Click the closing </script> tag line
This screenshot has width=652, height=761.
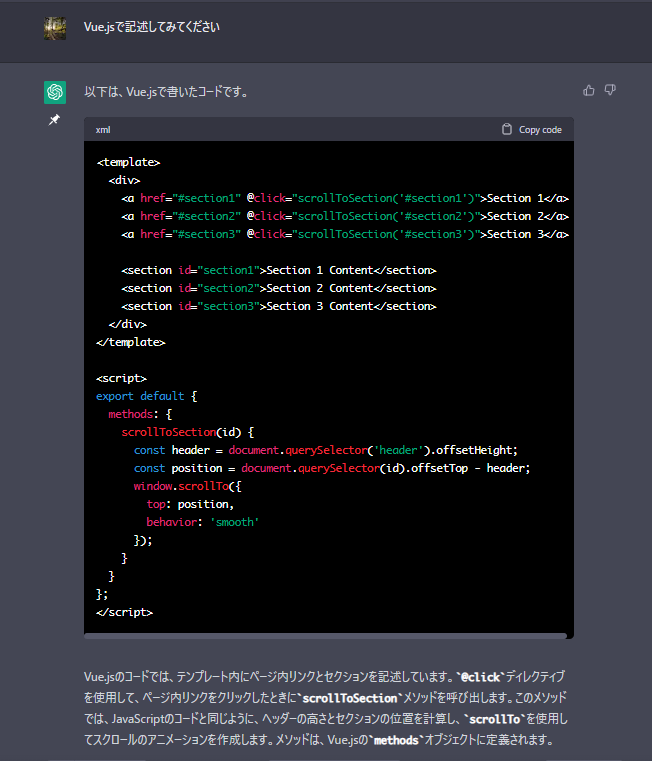click(124, 612)
